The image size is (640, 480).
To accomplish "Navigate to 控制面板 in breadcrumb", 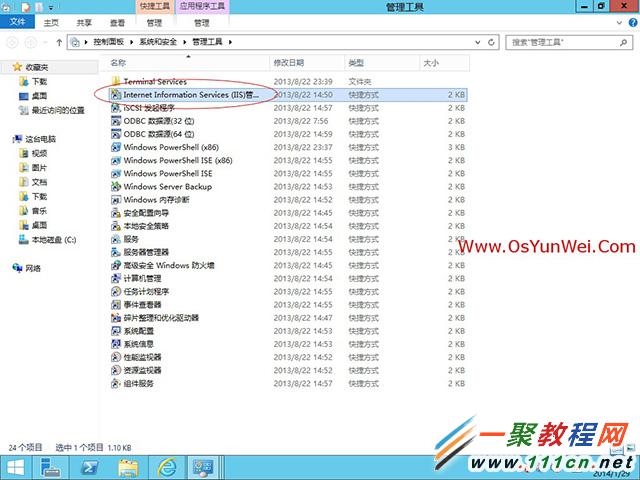I will coord(109,42).
